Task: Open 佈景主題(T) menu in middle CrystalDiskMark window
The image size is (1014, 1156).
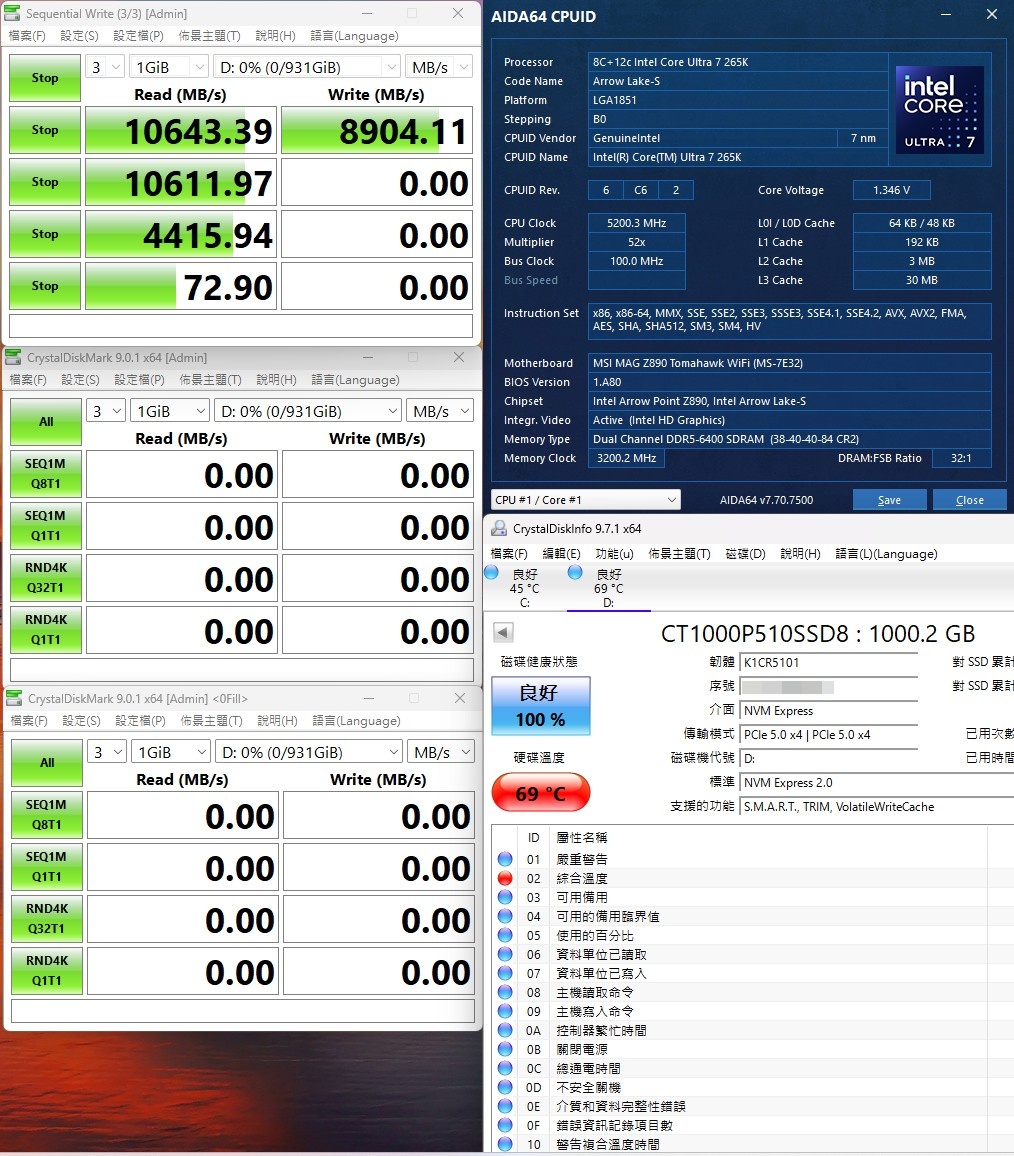Action: pyautogui.click(x=210, y=380)
